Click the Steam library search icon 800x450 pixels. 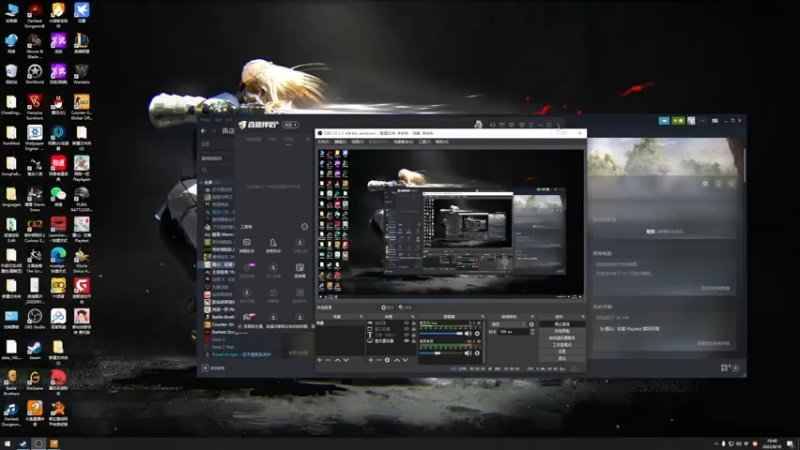click(x=205, y=170)
